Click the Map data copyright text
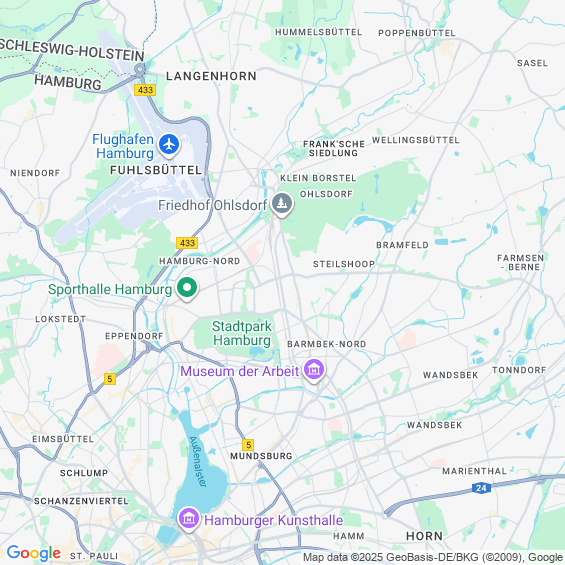This screenshot has height=565, width=565. [433, 557]
